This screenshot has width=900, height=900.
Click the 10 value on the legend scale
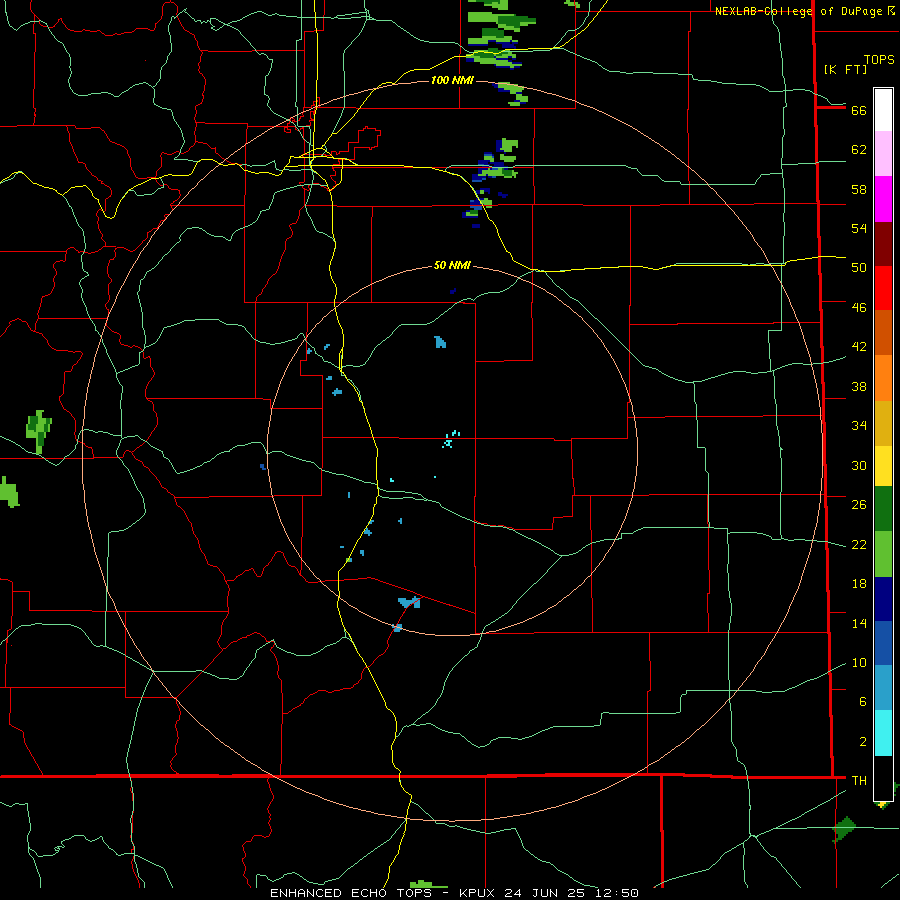859,662
